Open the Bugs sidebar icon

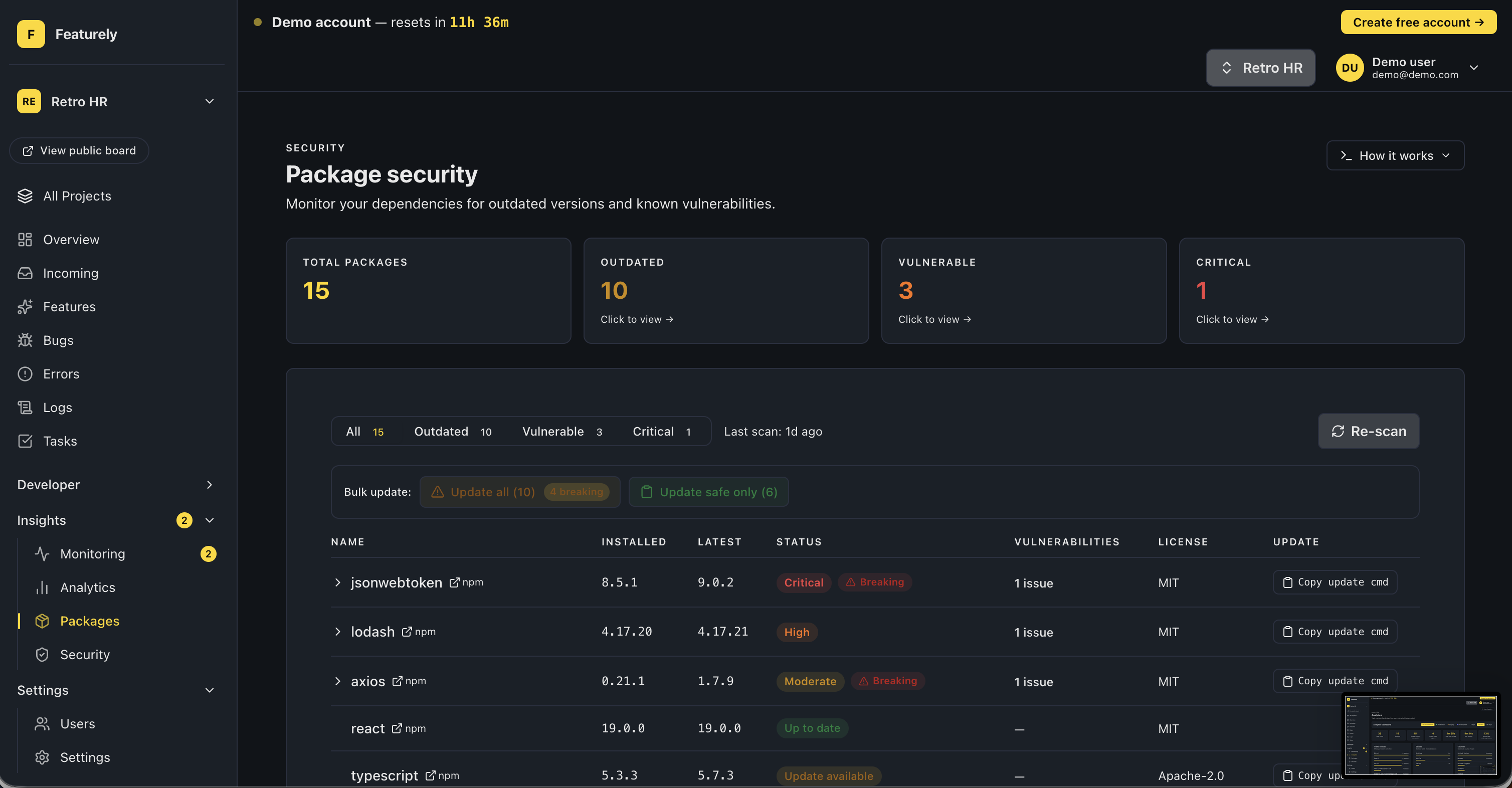click(x=25, y=340)
